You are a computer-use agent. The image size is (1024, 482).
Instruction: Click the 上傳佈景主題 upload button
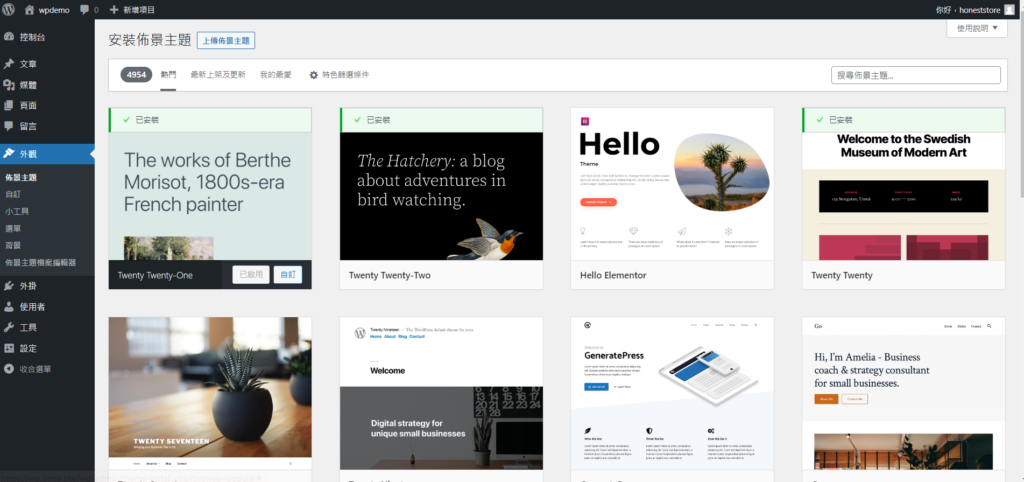(x=226, y=40)
